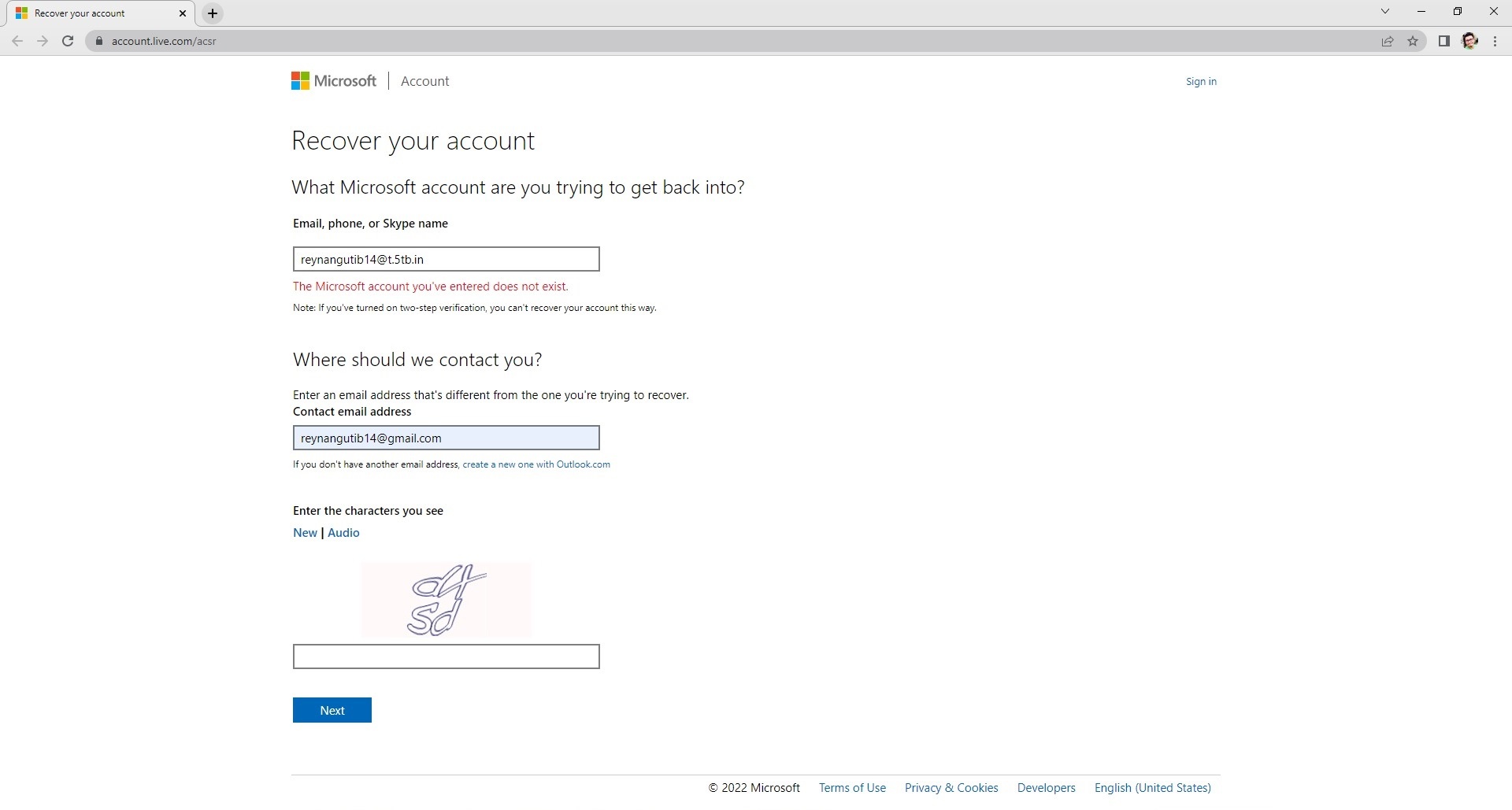The height and width of the screenshot is (810, 1512).
Task: Focus the Email, phone, or Skype name field
Action: pos(446,259)
